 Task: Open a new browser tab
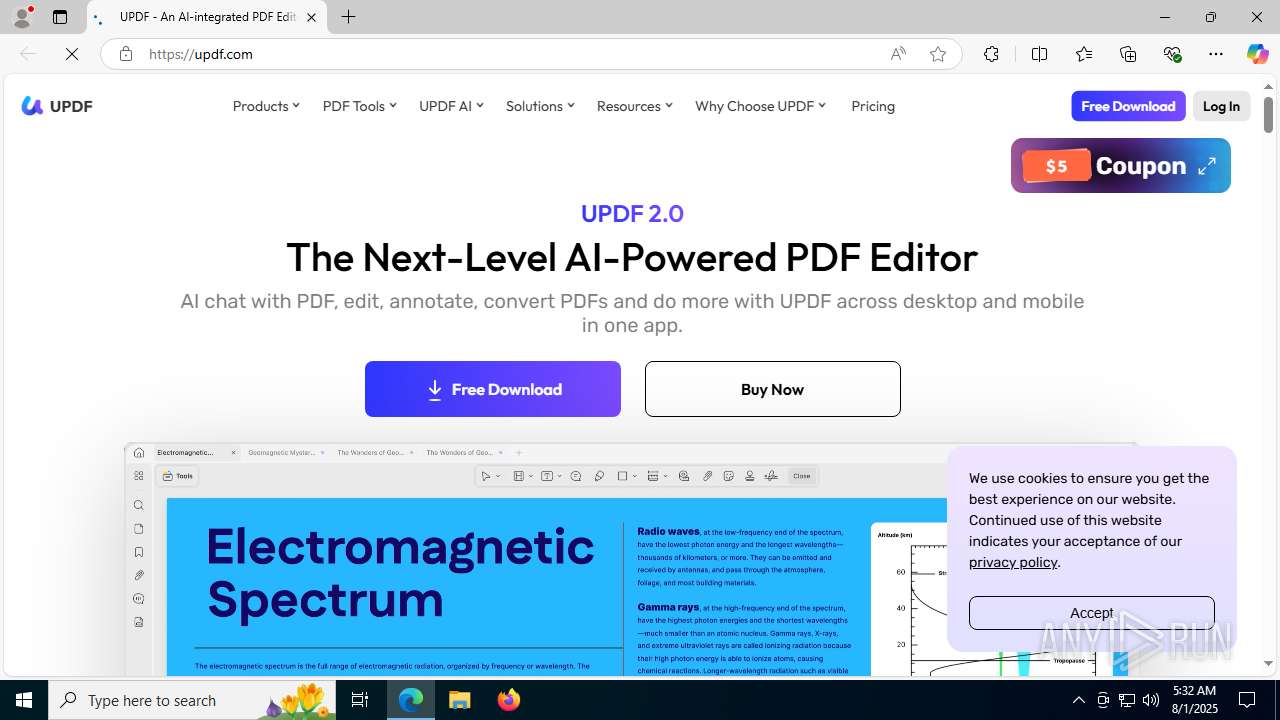coord(348,17)
